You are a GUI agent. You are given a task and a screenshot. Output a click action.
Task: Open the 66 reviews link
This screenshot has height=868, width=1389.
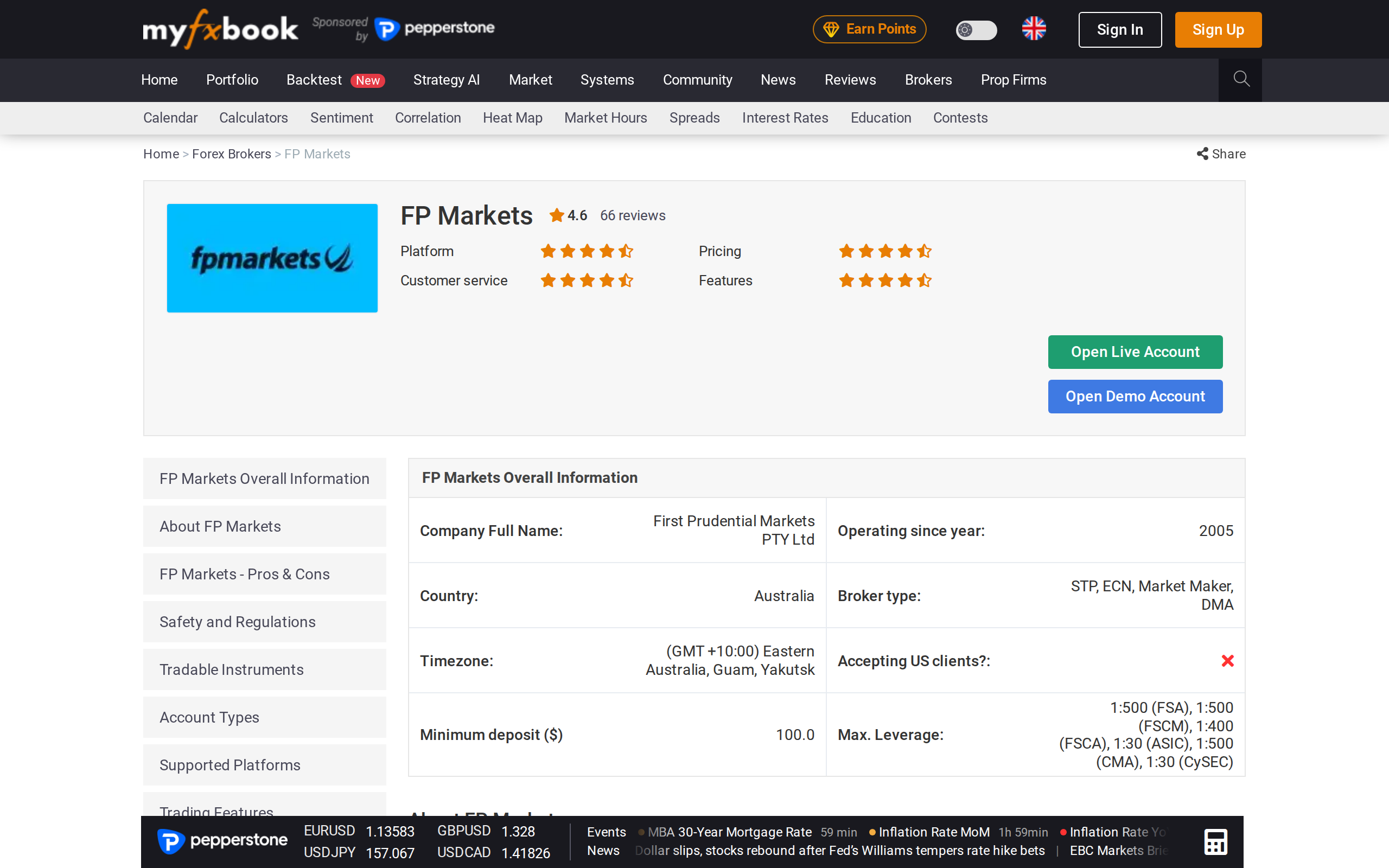click(633, 215)
